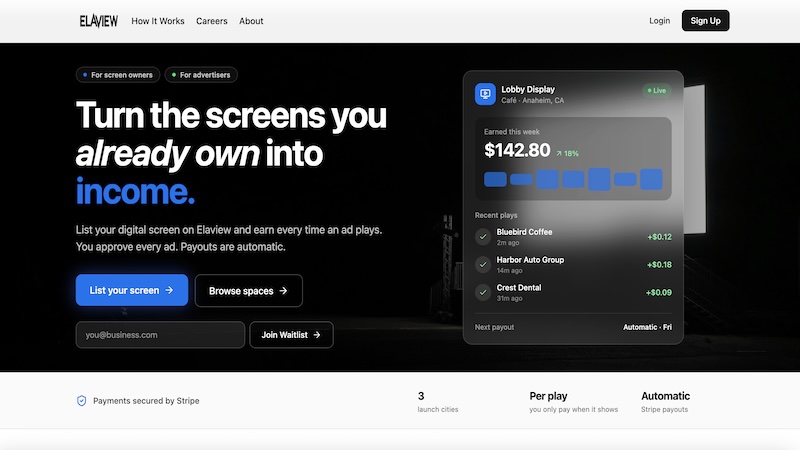This screenshot has height=450, width=800.
Task: Click the 18% upward trend arrow
Action: tap(559, 153)
